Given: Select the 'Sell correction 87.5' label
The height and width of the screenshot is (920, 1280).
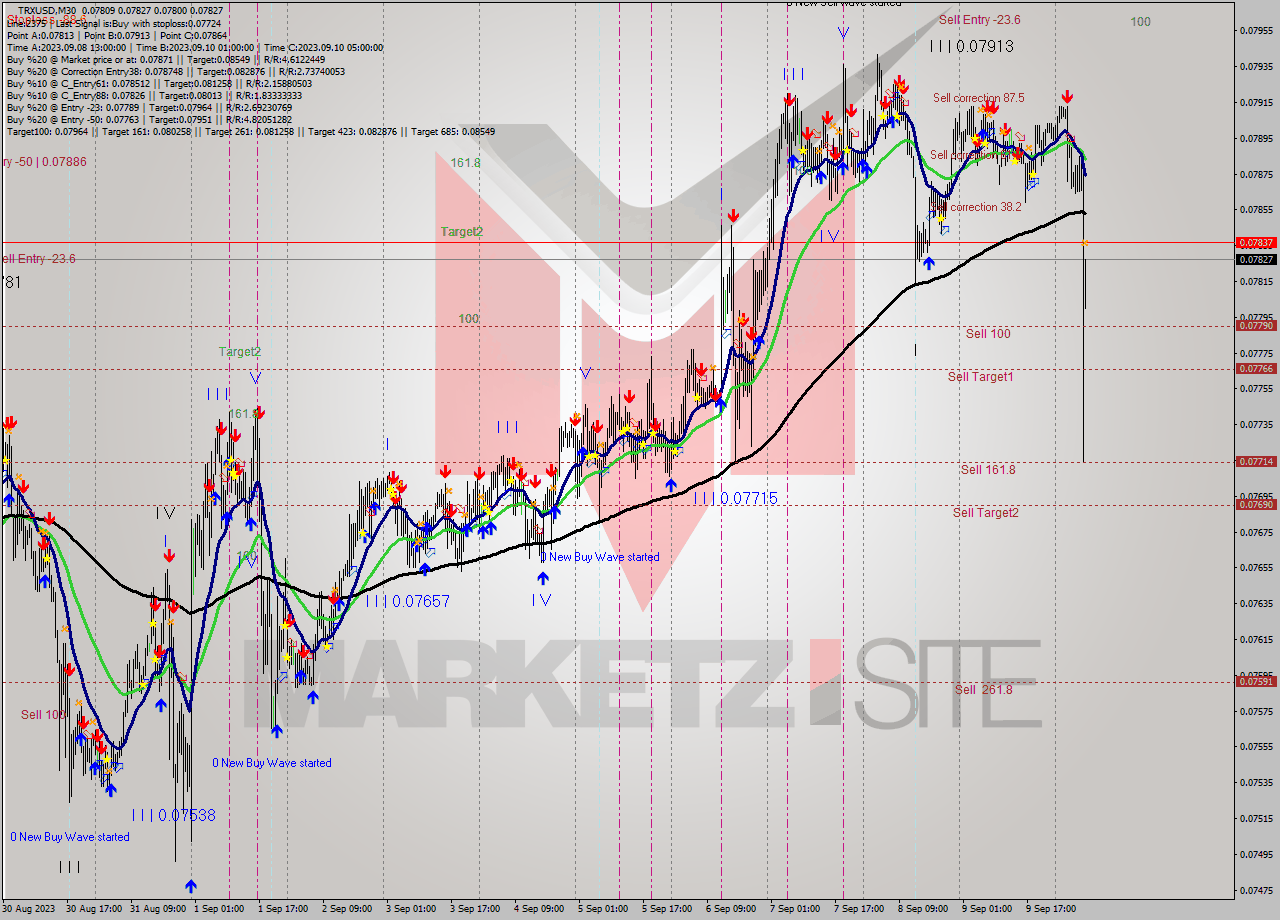Looking at the screenshot, I should coord(978,98).
